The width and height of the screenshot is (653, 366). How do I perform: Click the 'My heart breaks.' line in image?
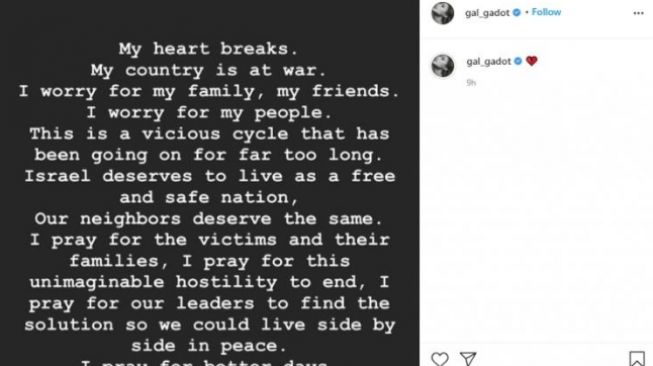(209, 49)
